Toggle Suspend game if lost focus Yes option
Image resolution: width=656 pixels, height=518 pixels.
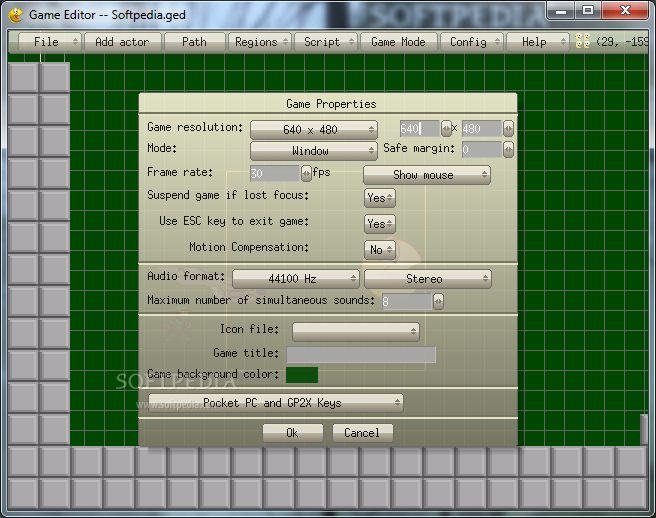(x=379, y=198)
